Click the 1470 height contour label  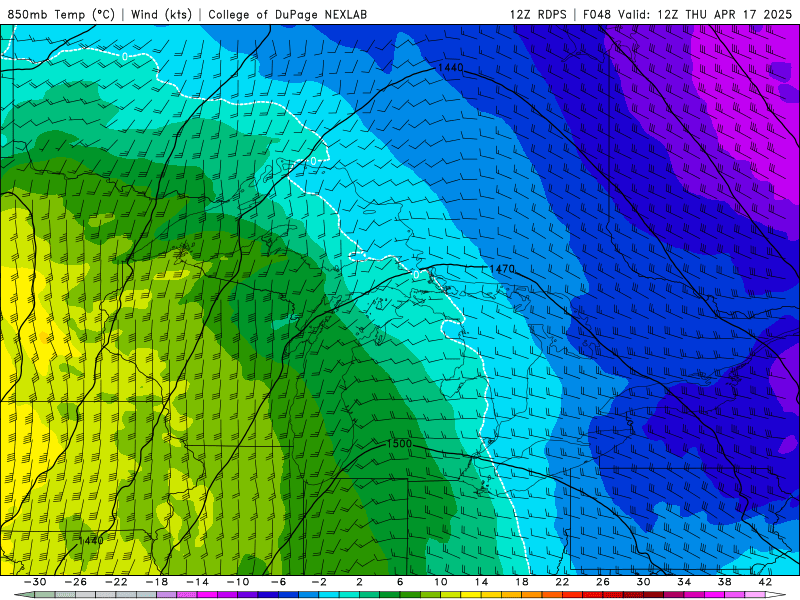(x=502, y=268)
